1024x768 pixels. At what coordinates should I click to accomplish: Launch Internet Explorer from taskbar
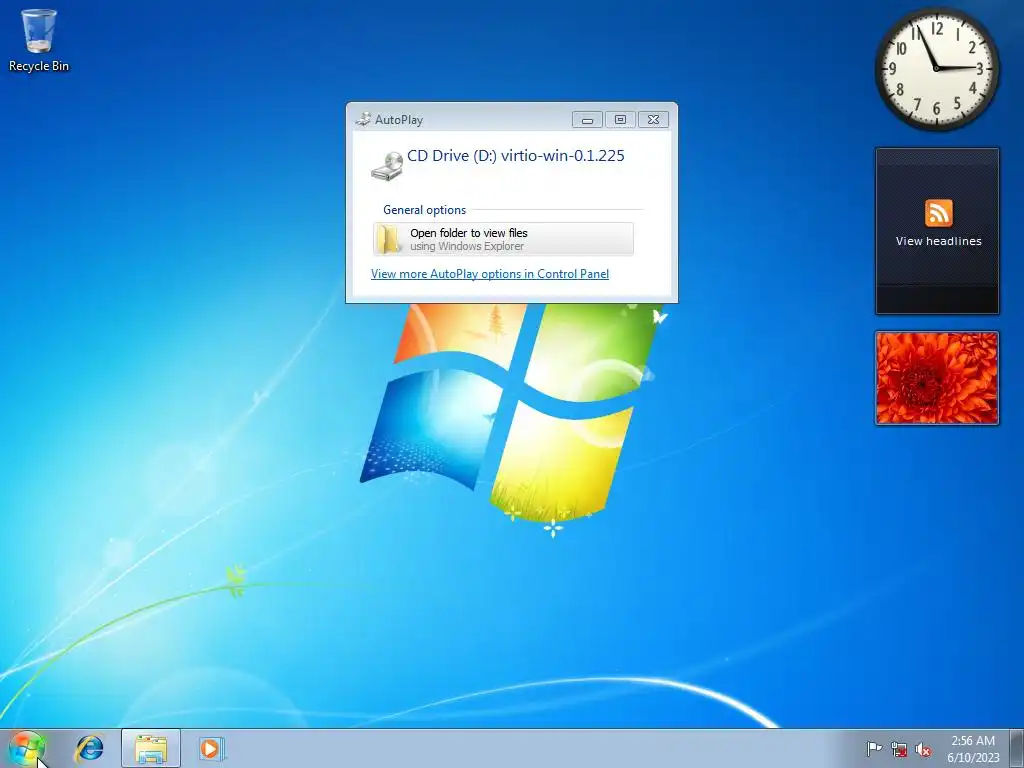89,748
